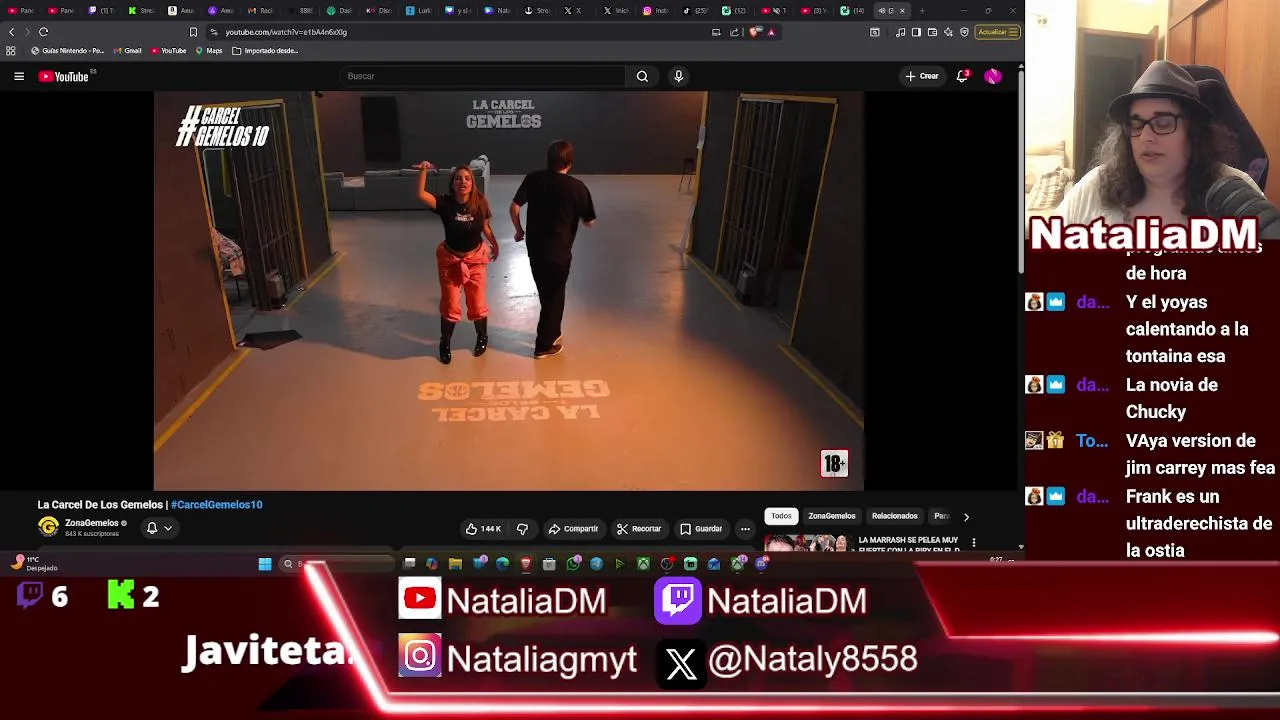Dislike the video with thumbs-down button
The width and height of the screenshot is (1280, 720).
coord(522,529)
